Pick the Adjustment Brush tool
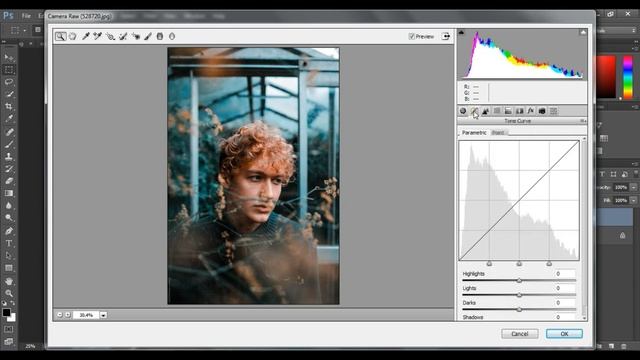 click(148, 36)
